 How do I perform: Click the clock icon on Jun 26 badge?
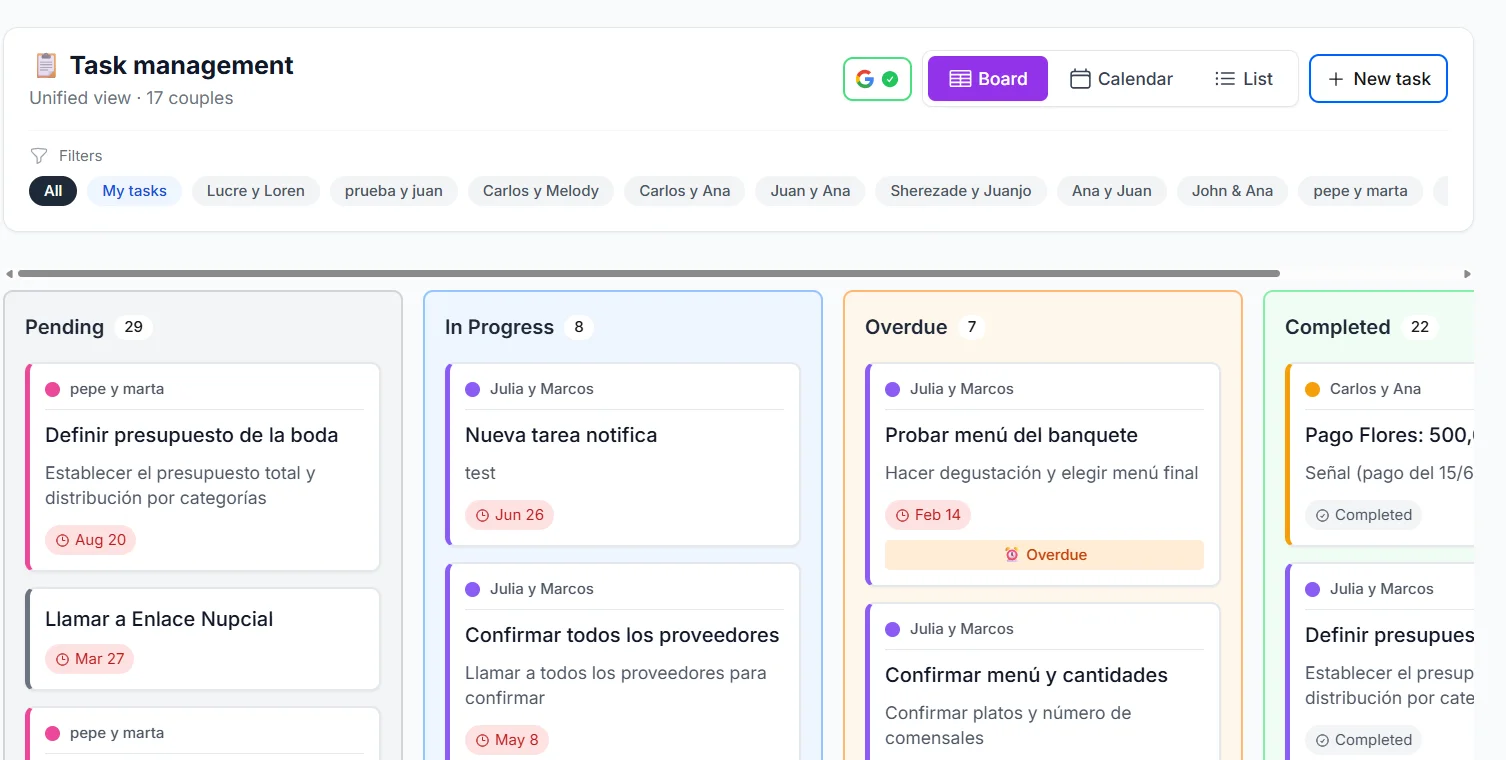click(x=482, y=515)
